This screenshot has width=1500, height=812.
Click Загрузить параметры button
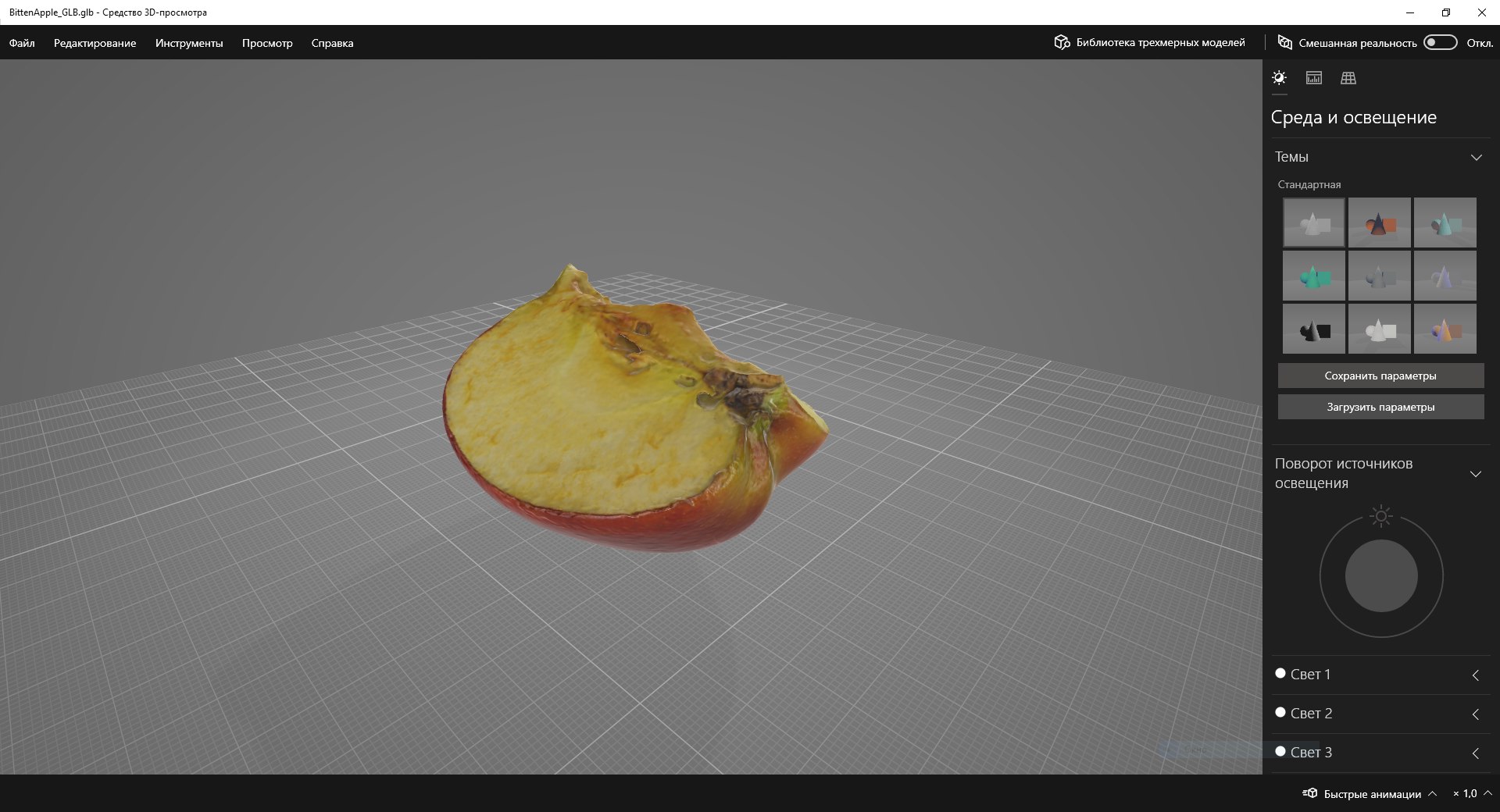click(x=1380, y=407)
